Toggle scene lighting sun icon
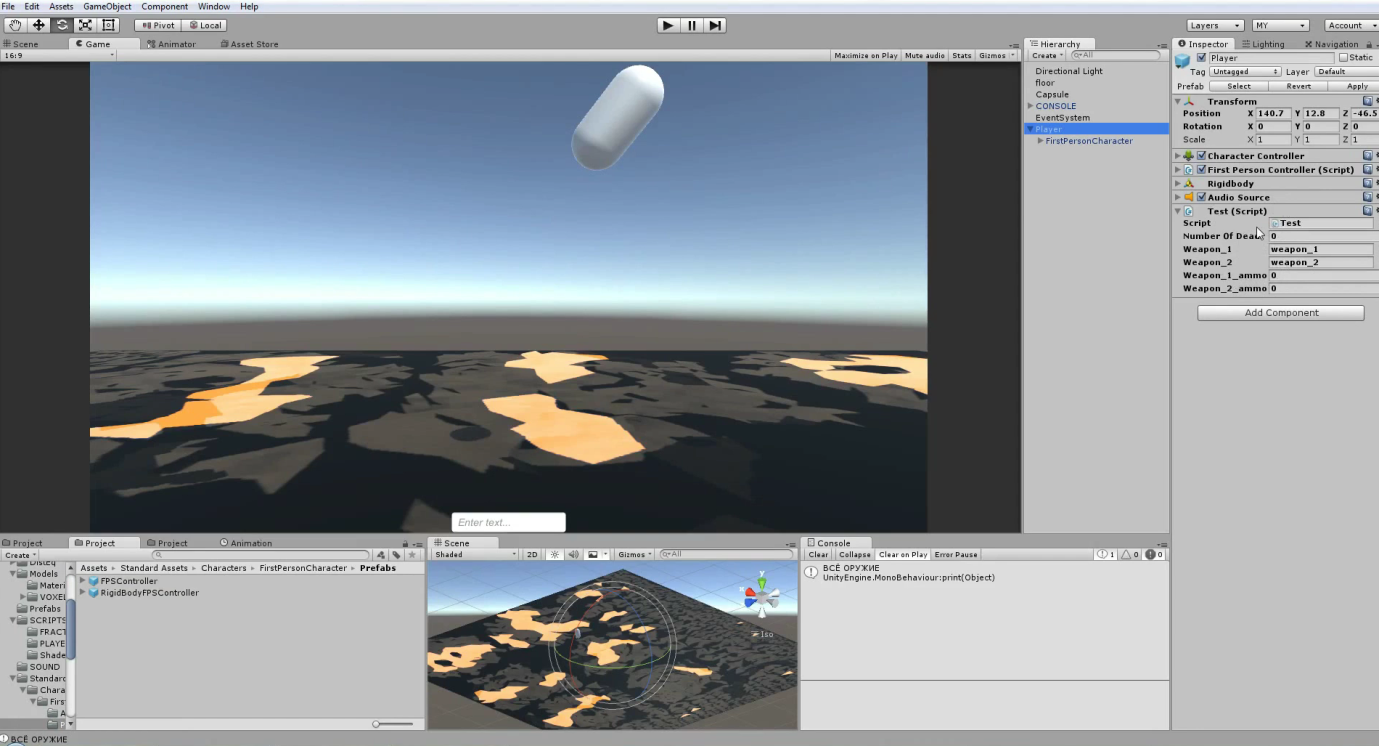Viewport: 1379px width, 746px height. [x=555, y=554]
